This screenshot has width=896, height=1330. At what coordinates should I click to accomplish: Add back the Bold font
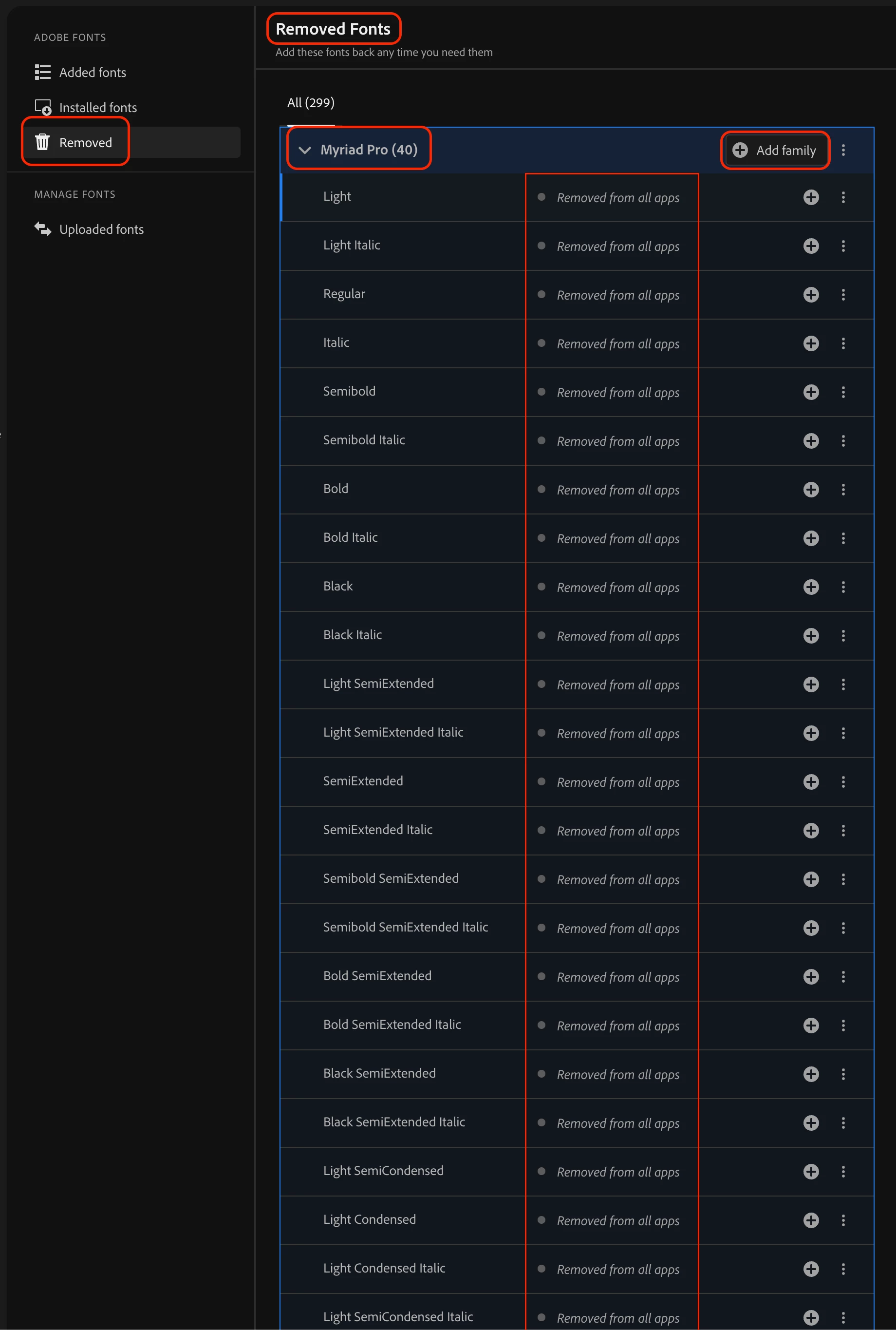point(811,490)
